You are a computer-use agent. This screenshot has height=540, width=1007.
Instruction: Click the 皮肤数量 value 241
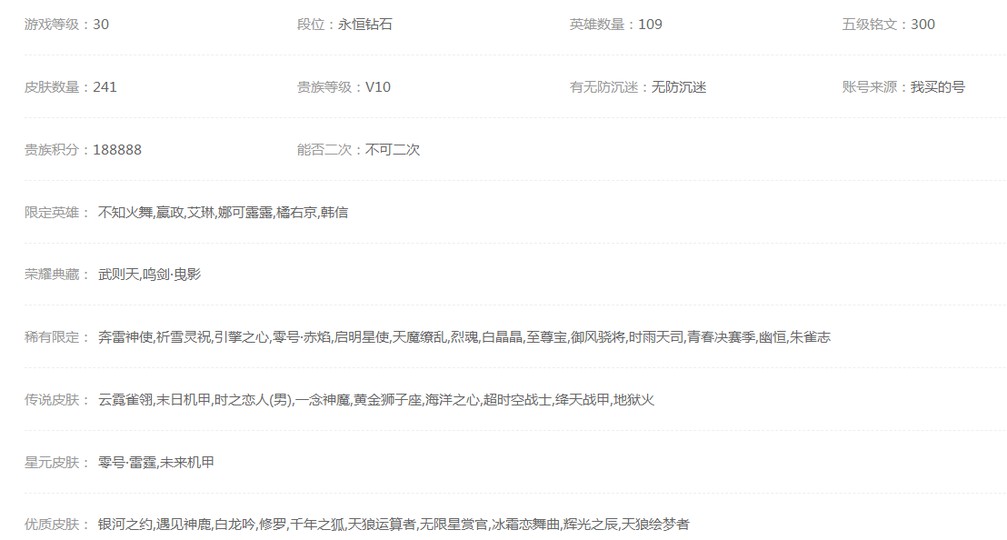click(105, 87)
